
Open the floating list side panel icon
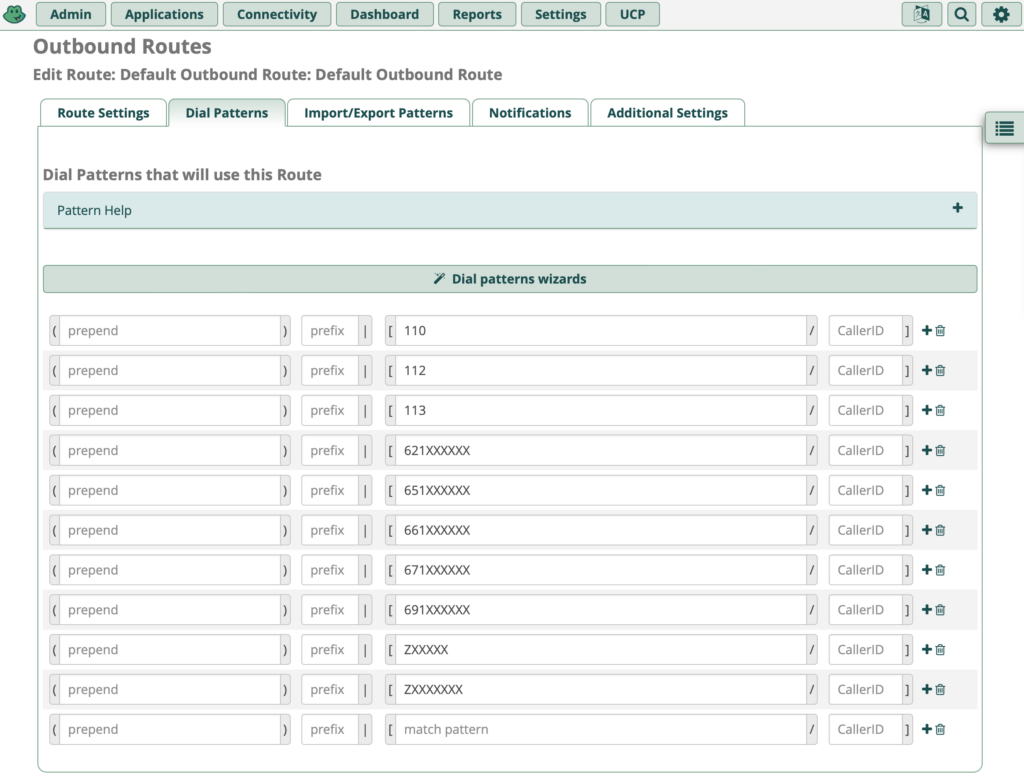click(1004, 128)
